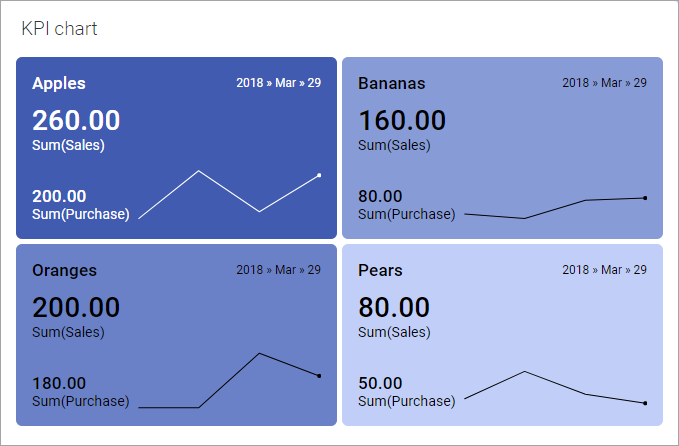Click the Bananas sparkline end point
This screenshot has height=446, width=679.
pos(645,198)
